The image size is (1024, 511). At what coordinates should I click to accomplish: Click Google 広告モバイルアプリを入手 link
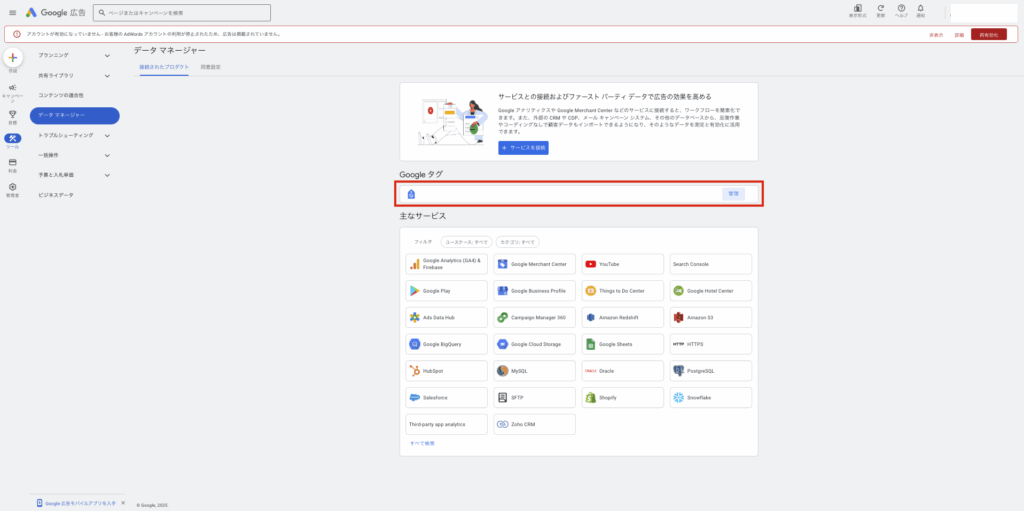80,503
